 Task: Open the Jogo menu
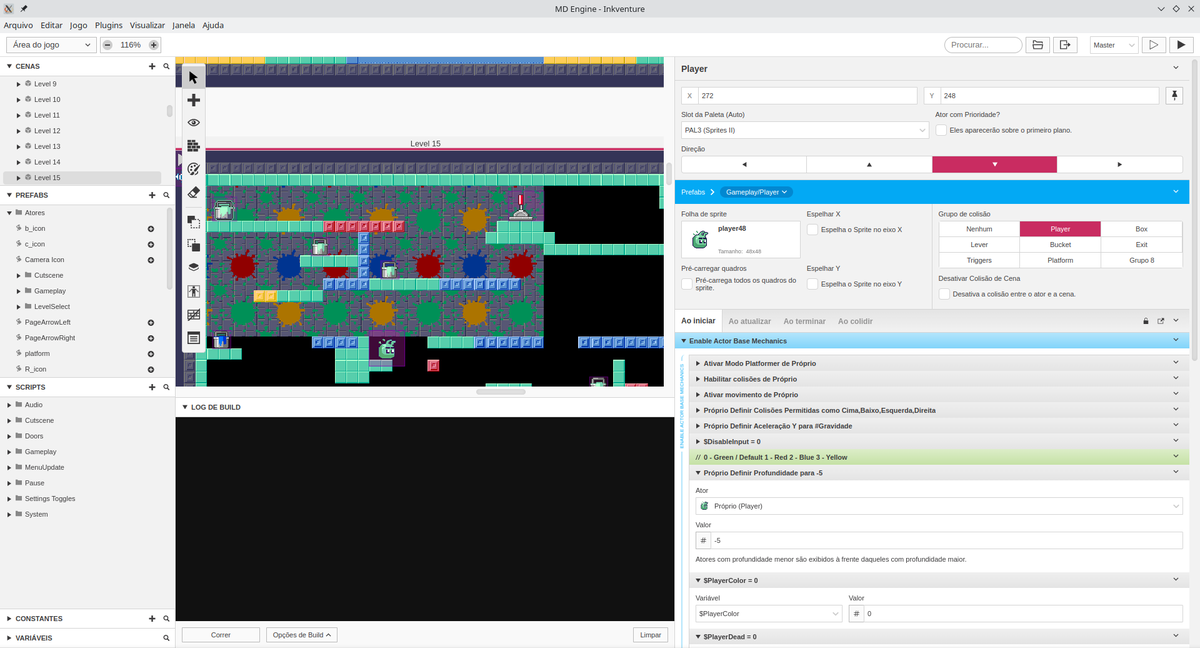(x=79, y=25)
